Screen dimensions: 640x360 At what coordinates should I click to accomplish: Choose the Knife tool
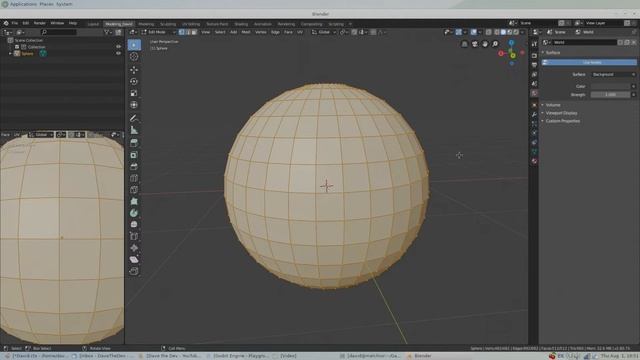point(134,190)
